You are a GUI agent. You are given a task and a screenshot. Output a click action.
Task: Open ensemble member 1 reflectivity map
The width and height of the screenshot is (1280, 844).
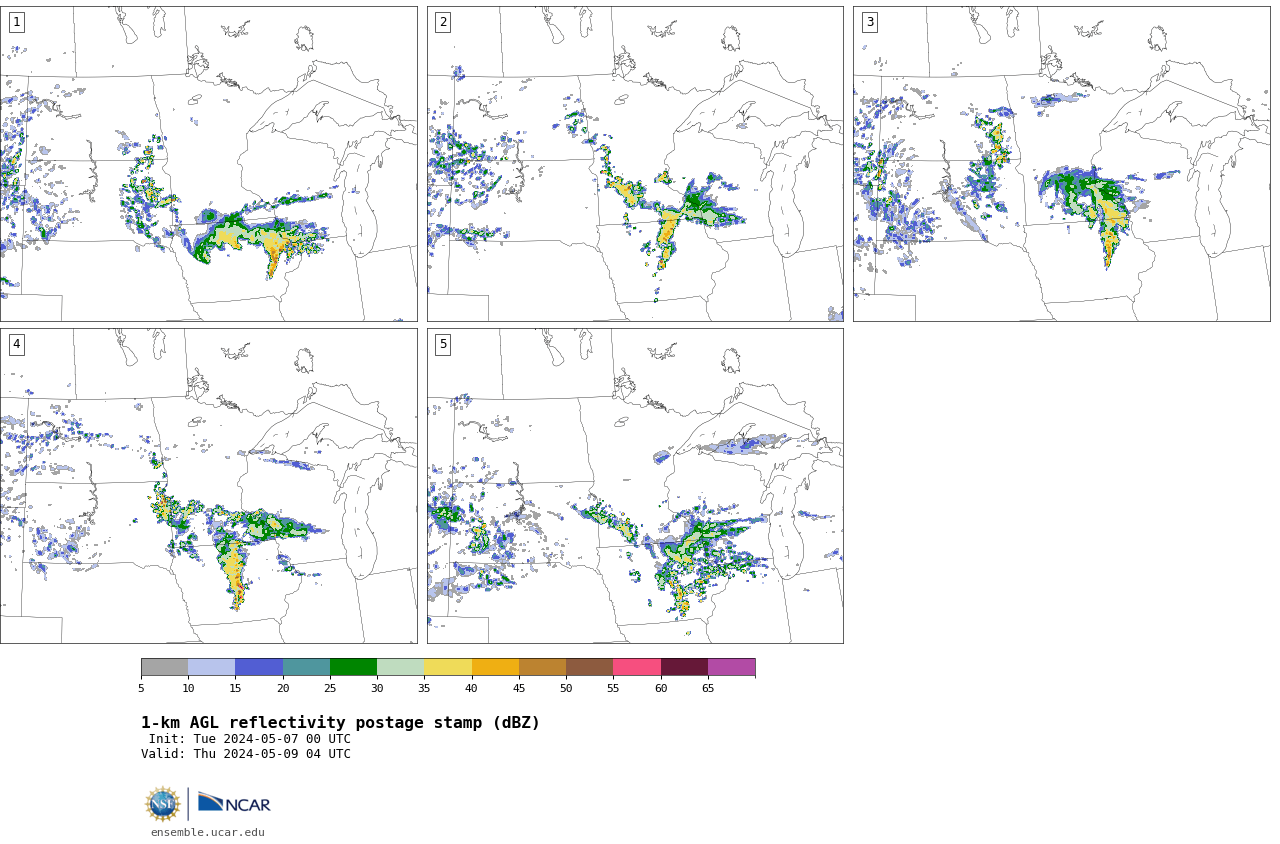(x=209, y=164)
